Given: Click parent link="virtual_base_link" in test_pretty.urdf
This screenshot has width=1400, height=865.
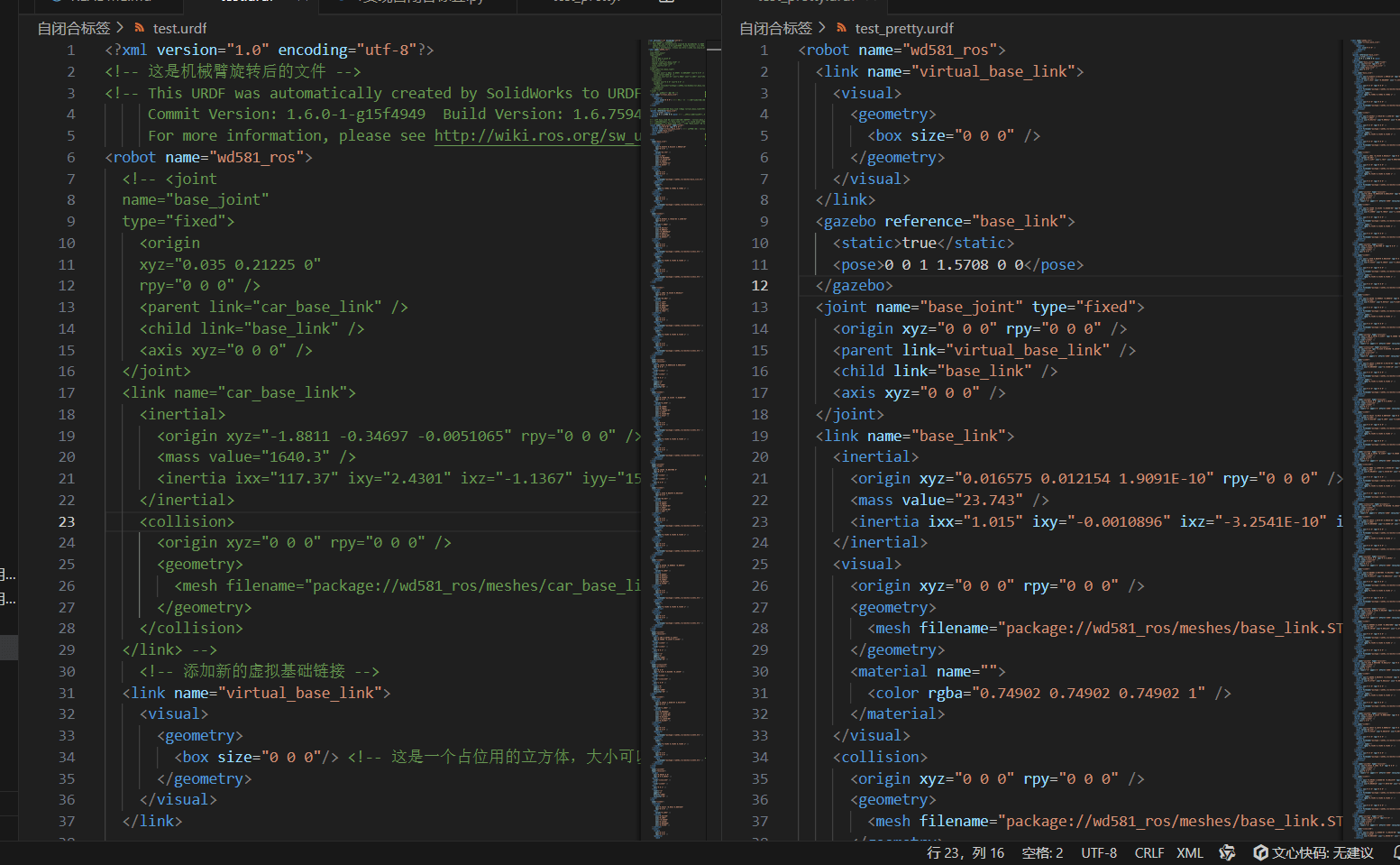Looking at the screenshot, I should point(984,351).
